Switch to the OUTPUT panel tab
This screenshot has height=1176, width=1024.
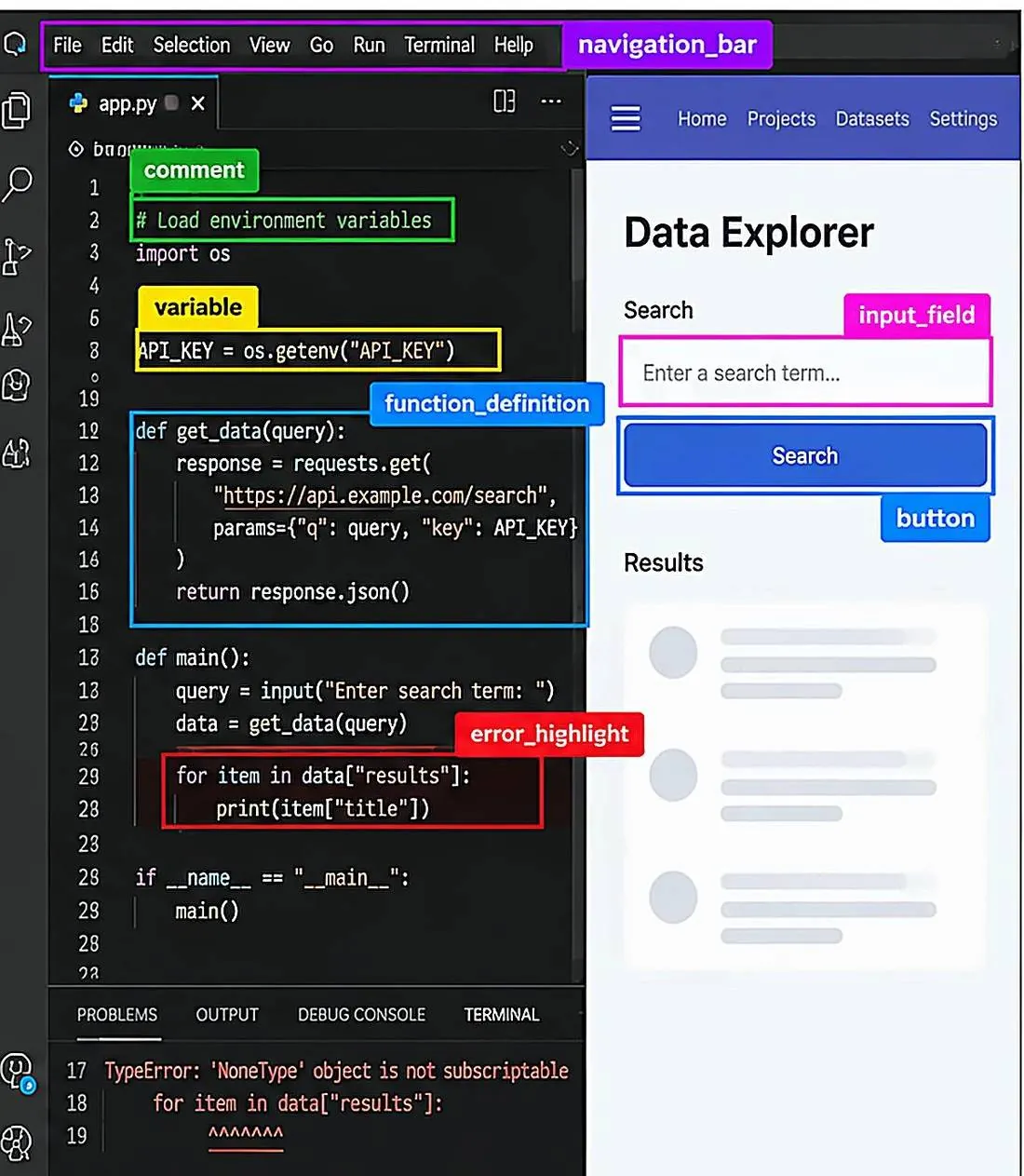pos(227,1015)
